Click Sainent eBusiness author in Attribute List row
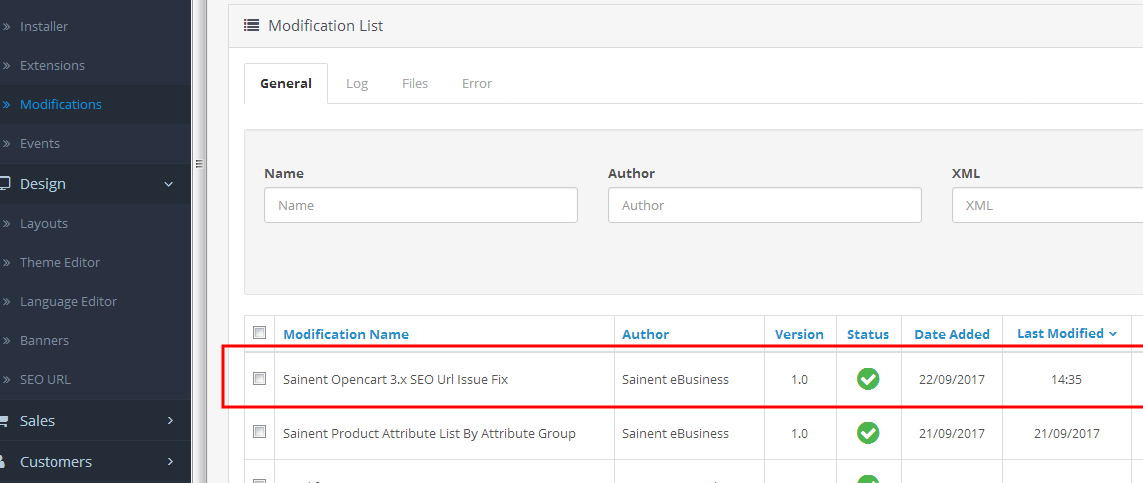 coord(675,433)
